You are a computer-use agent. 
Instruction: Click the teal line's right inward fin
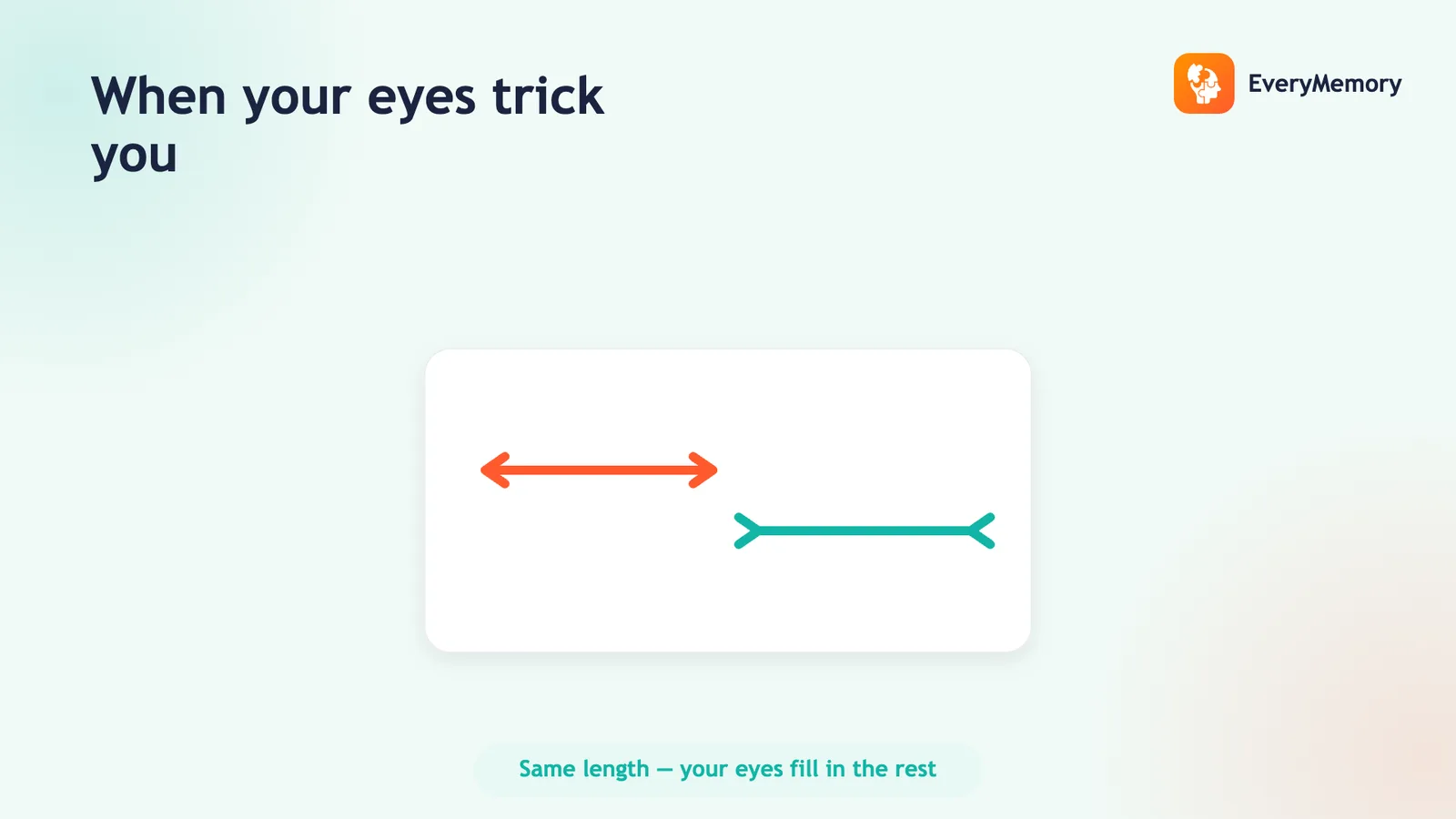(982, 531)
